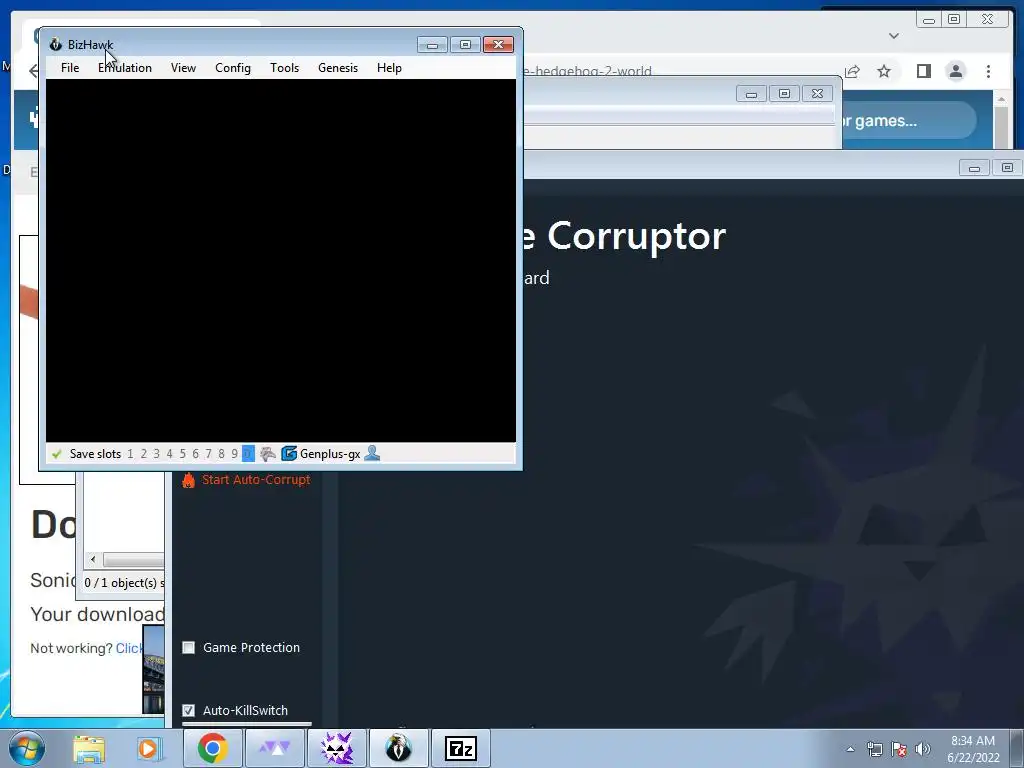Click the page thumbnail image near the download text
The width and height of the screenshot is (1024, 768).
(153, 669)
